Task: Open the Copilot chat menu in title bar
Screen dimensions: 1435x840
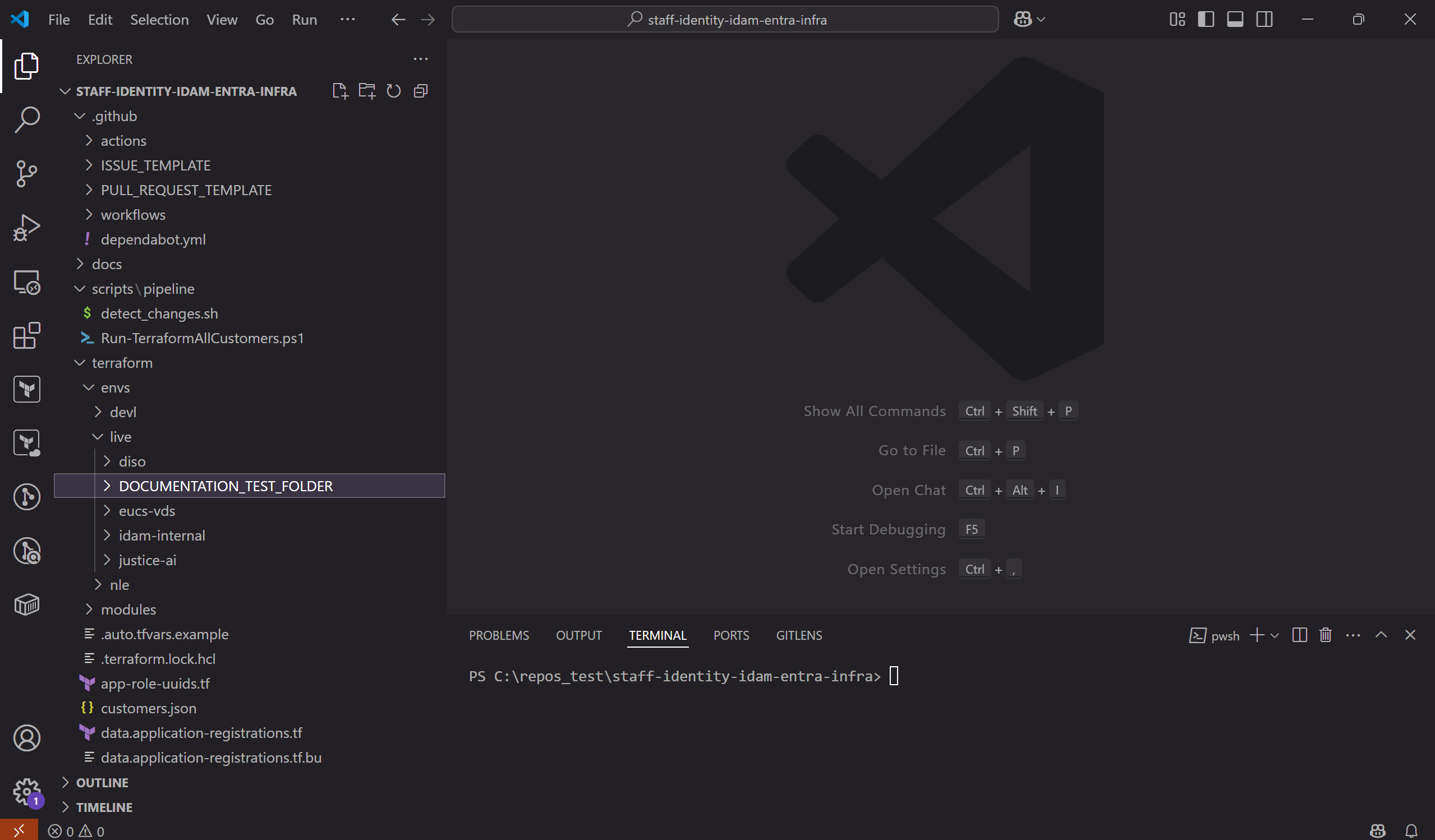Action: coord(1029,20)
